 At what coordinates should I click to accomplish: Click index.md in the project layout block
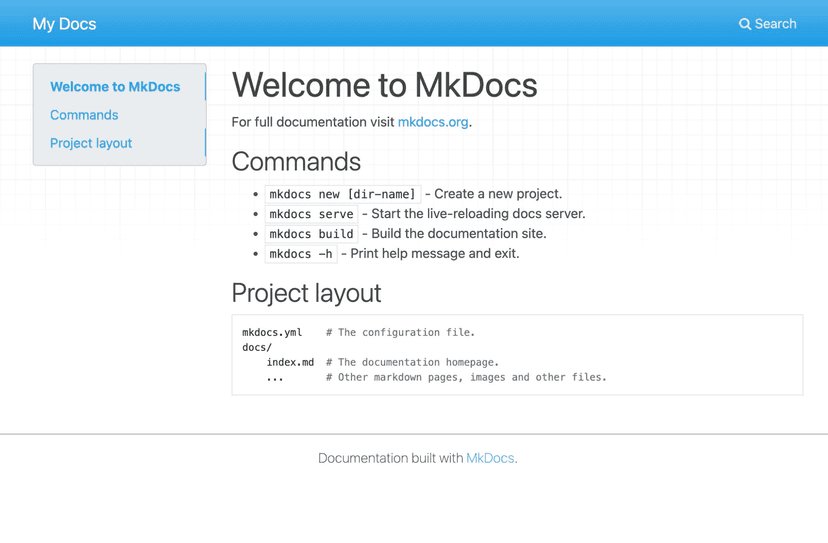click(290, 362)
